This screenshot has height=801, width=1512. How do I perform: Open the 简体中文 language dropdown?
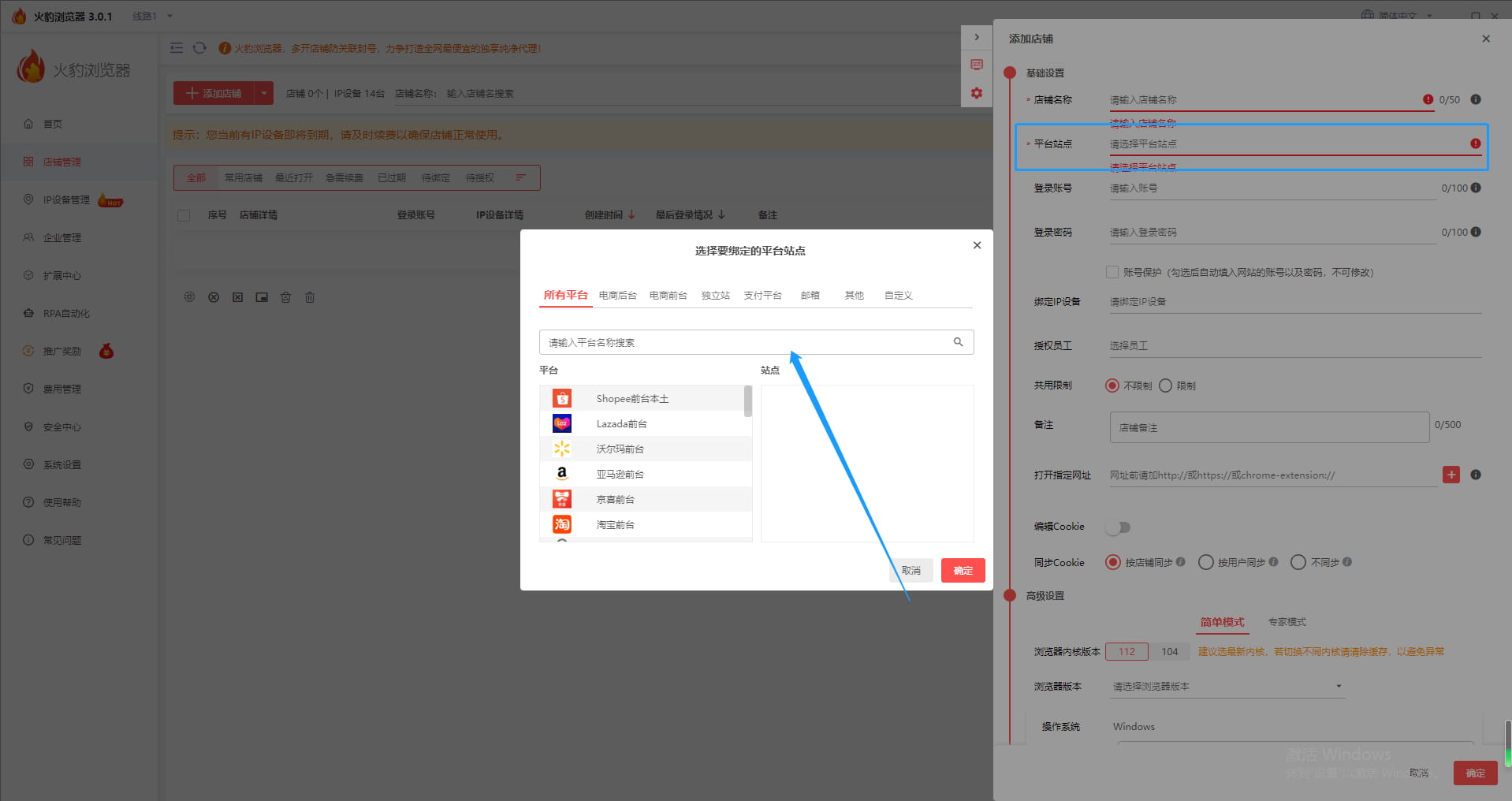[1398, 14]
